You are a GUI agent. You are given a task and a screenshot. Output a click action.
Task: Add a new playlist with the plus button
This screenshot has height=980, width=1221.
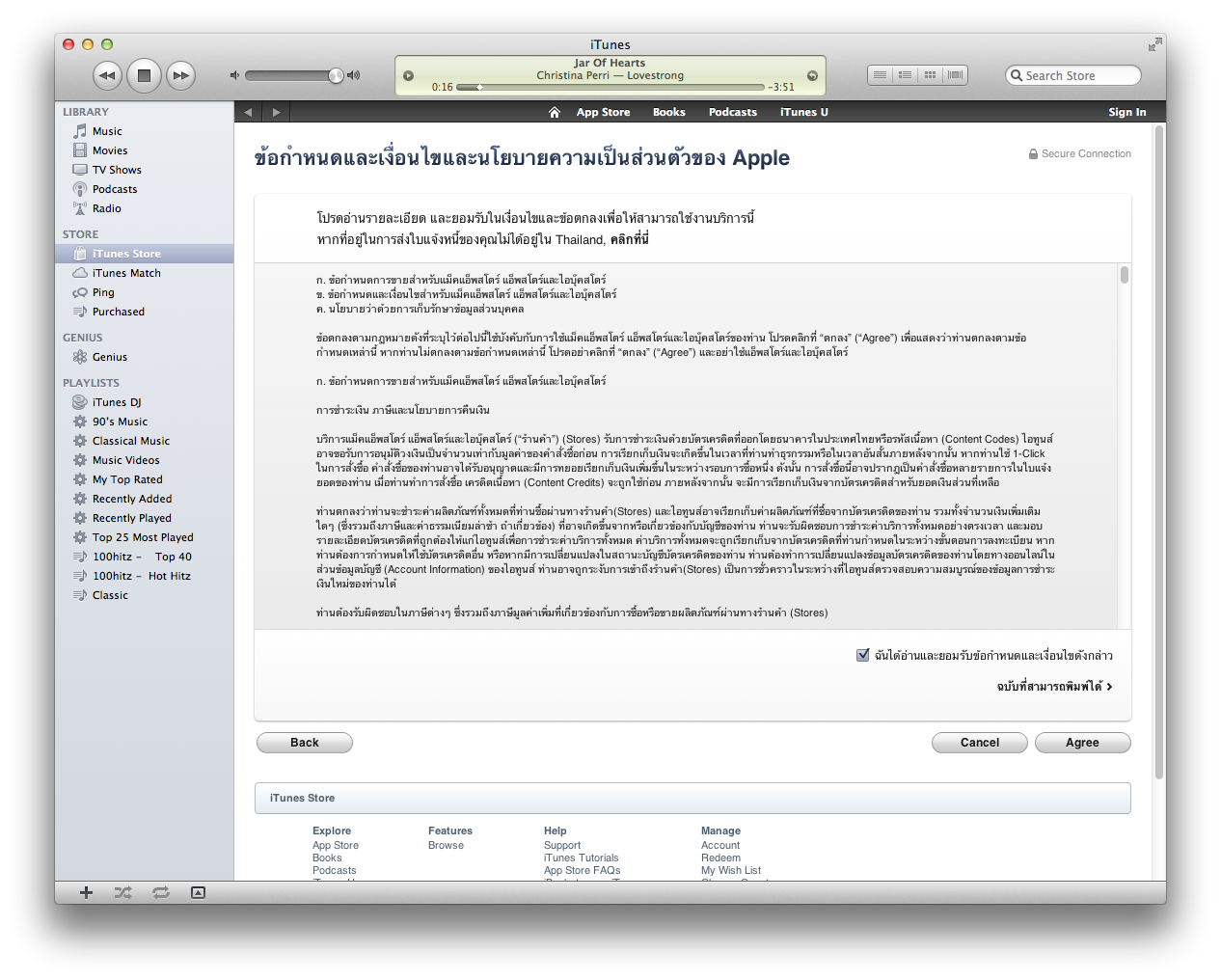(x=86, y=892)
